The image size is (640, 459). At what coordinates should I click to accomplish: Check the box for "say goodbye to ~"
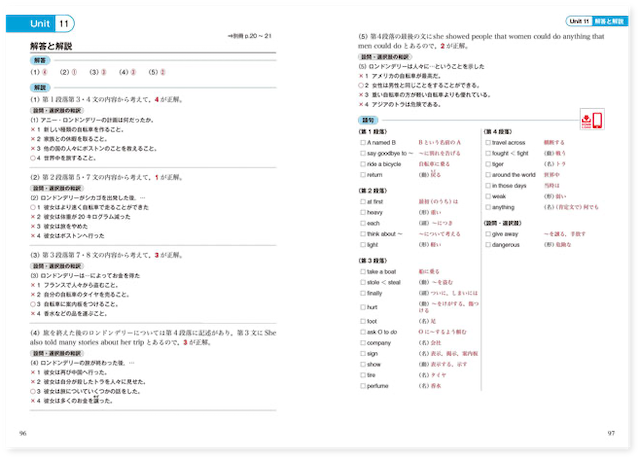click(x=362, y=153)
